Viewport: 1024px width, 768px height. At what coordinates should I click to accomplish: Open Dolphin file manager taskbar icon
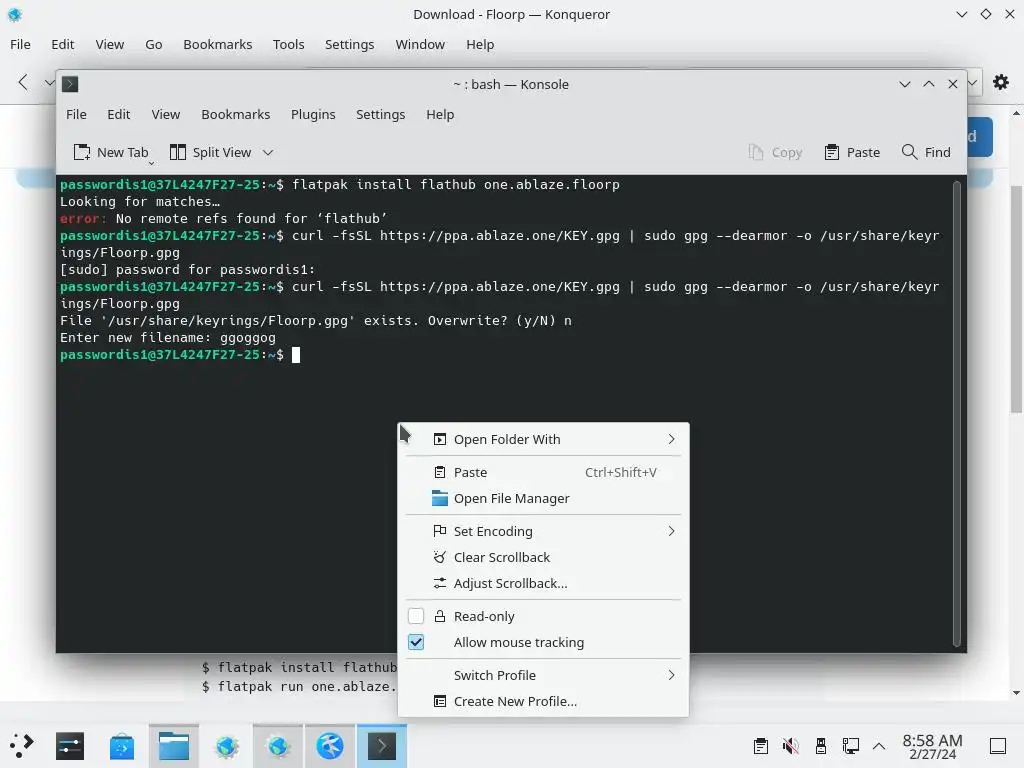[174, 746]
